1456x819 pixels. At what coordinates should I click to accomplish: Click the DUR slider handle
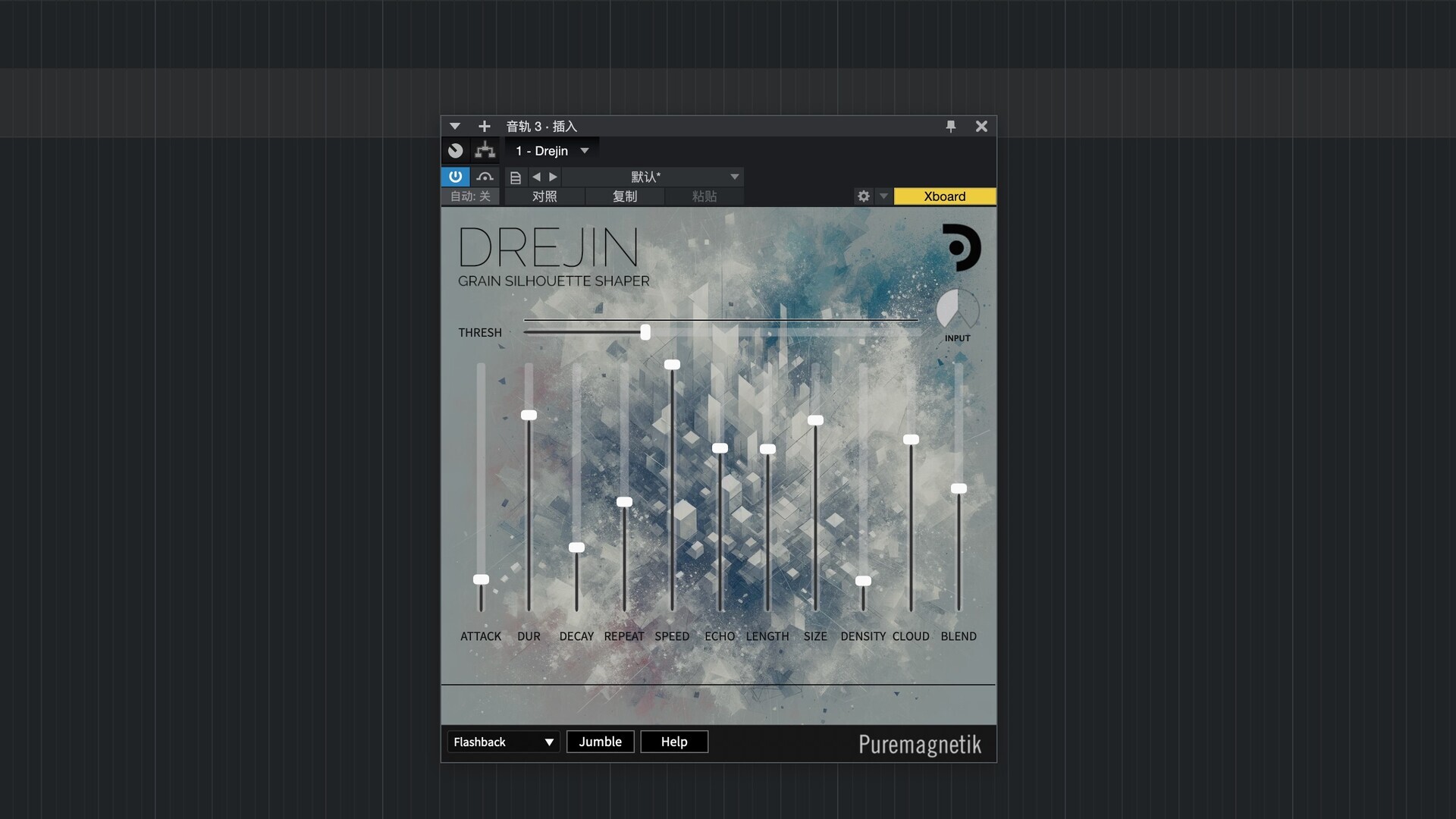click(529, 415)
